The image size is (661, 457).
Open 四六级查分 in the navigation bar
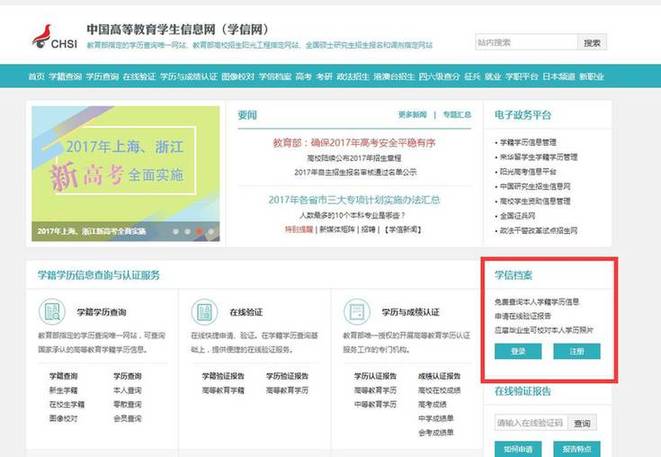point(439,76)
